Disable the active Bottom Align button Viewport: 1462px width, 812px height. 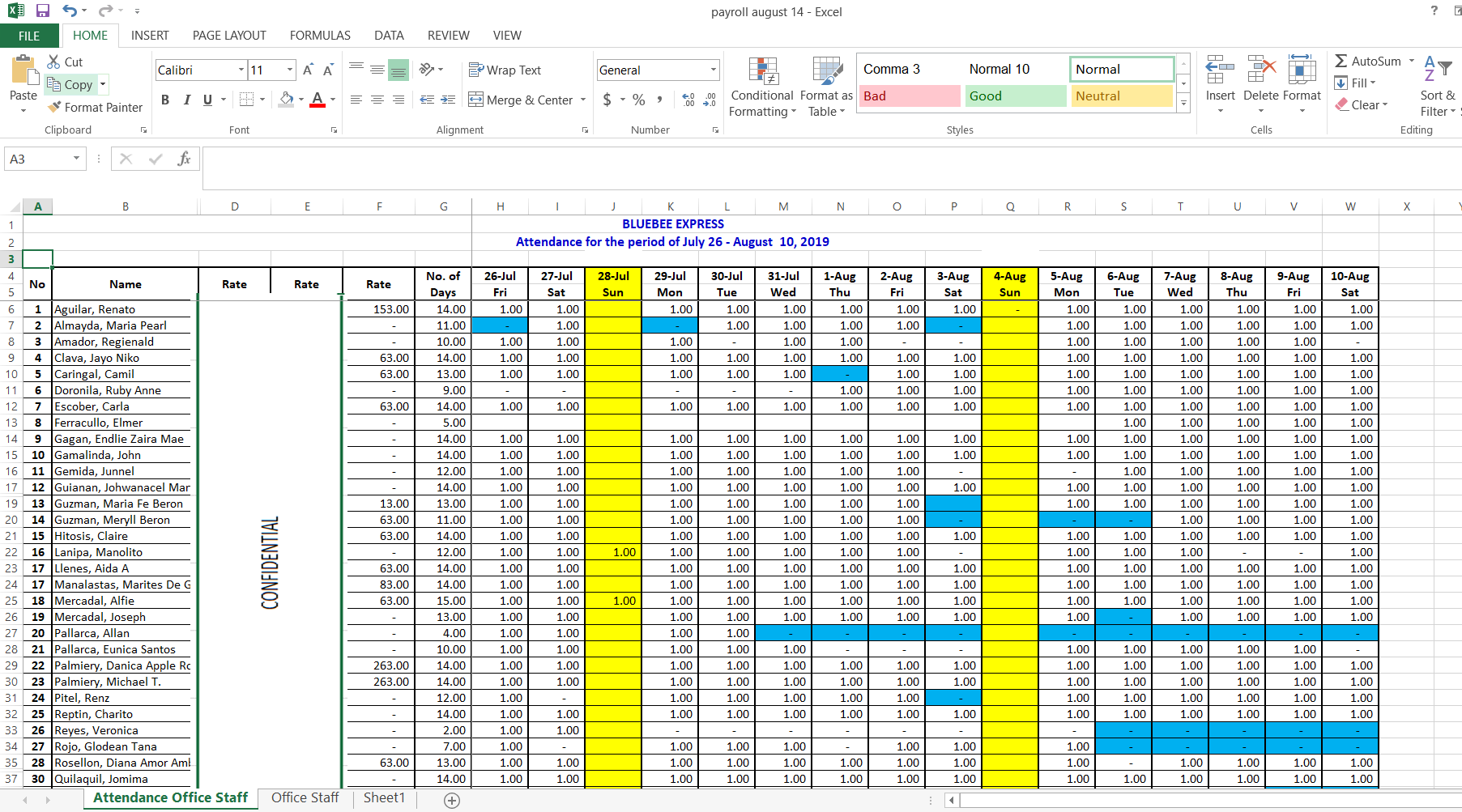(x=399, y=70)
